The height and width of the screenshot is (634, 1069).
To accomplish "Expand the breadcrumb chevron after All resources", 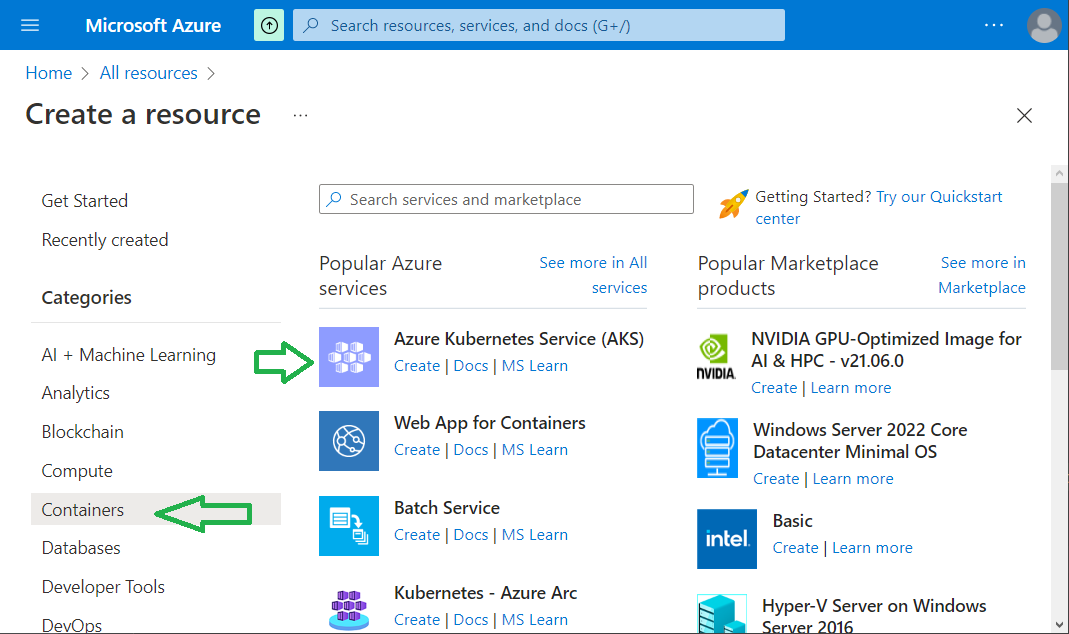I will (211, 74).
